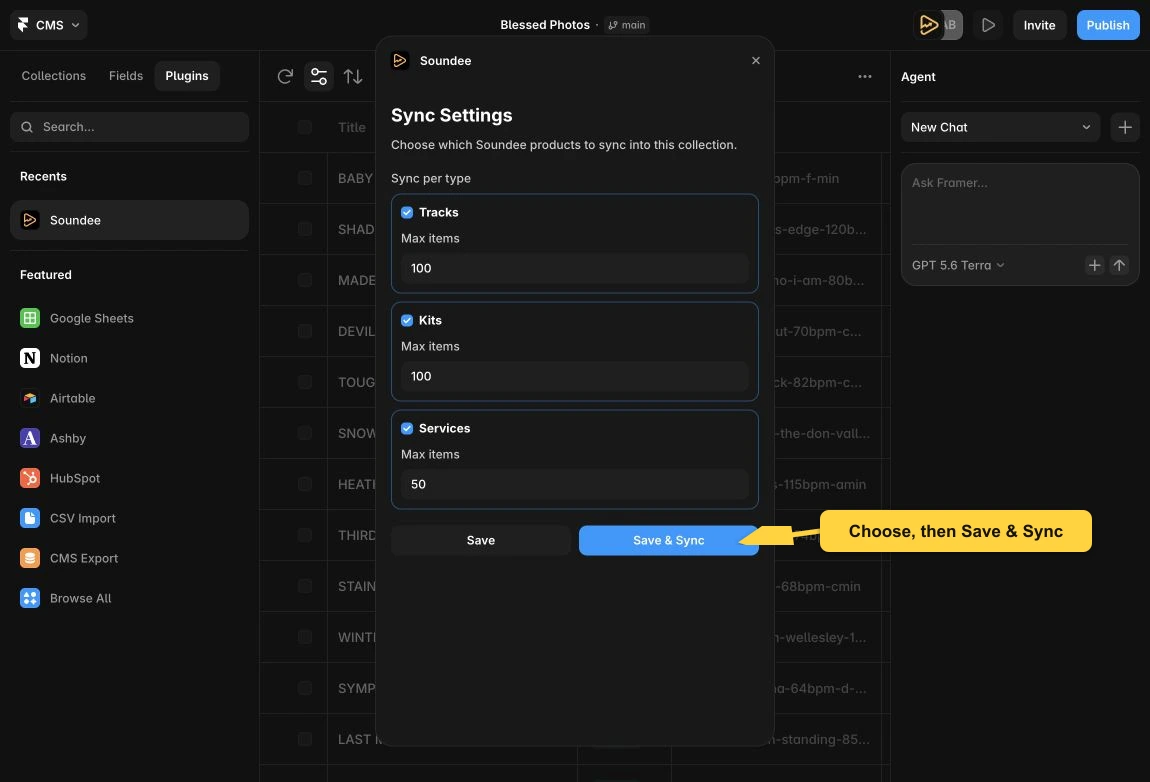
Task: Click the Ask Framer chat input
Action: click(x=1019, y=205)
